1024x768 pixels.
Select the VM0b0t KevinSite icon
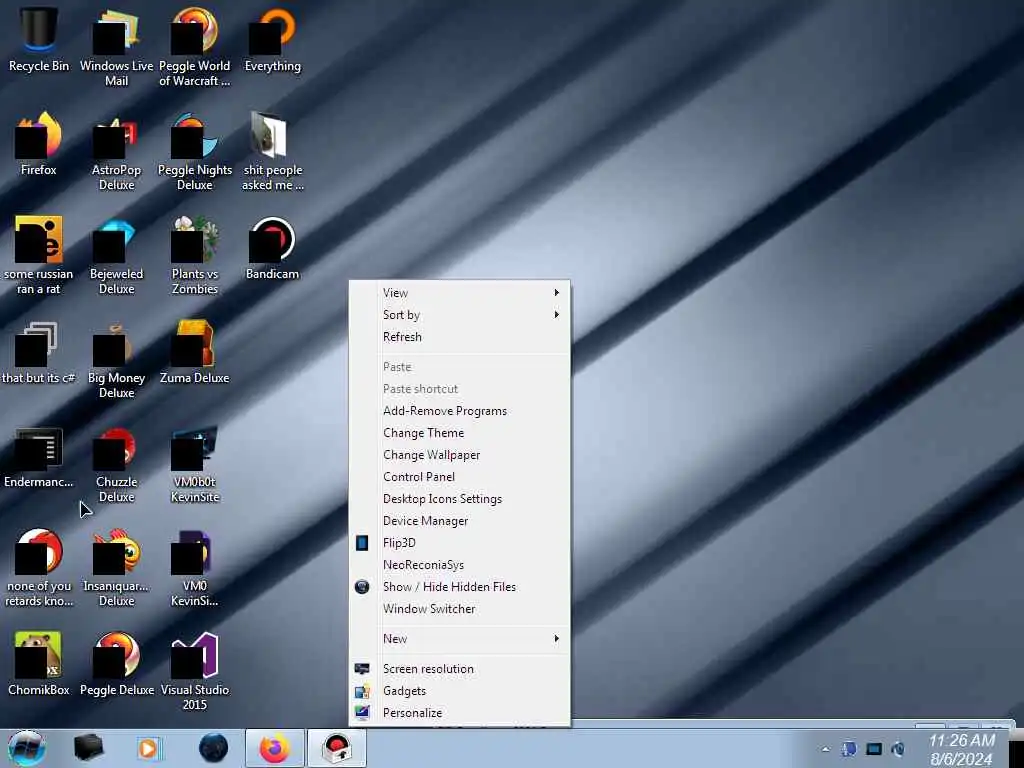[195, 463]
